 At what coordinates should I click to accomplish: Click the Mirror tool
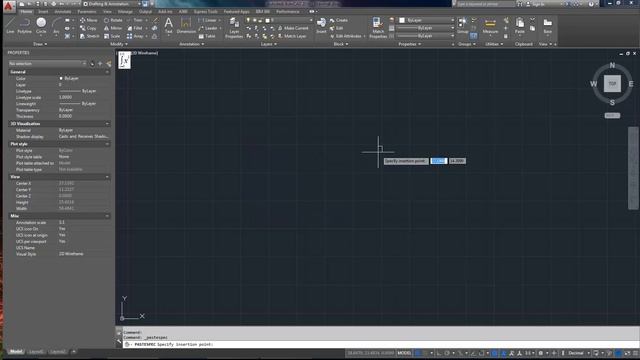tap(113, 28)
